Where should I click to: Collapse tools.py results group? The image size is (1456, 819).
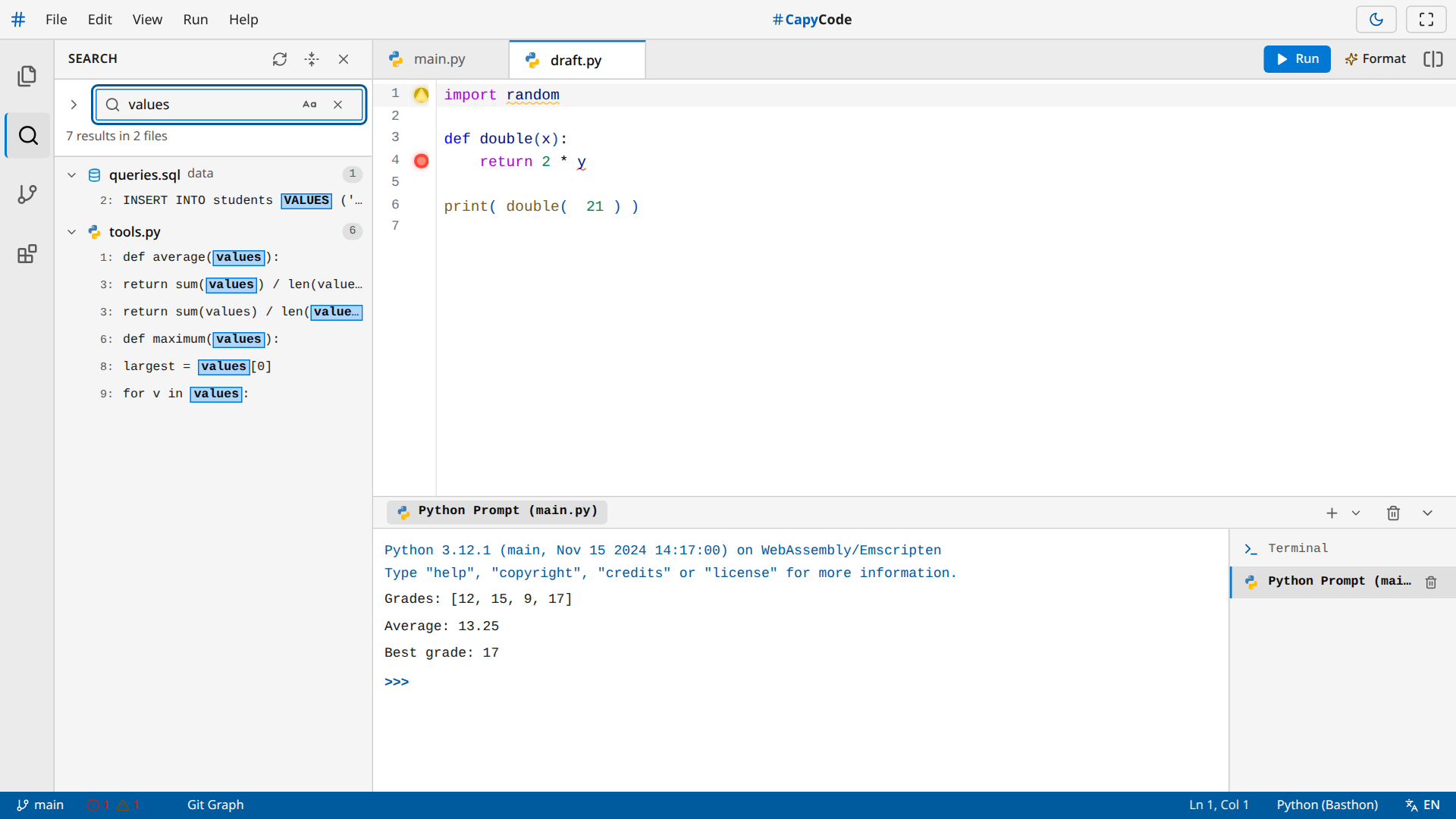(x=72, y=231)
